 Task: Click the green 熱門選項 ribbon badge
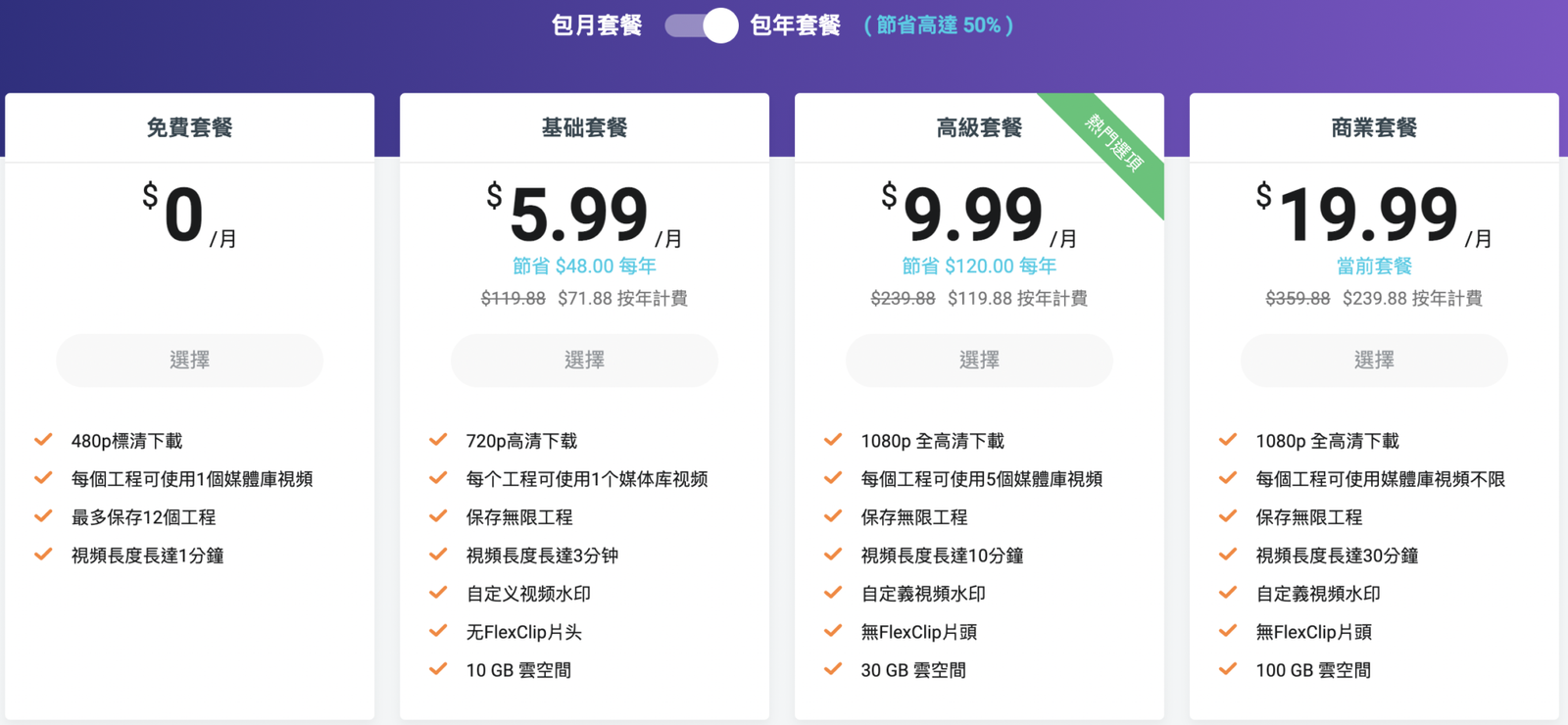click(1114, 144)
